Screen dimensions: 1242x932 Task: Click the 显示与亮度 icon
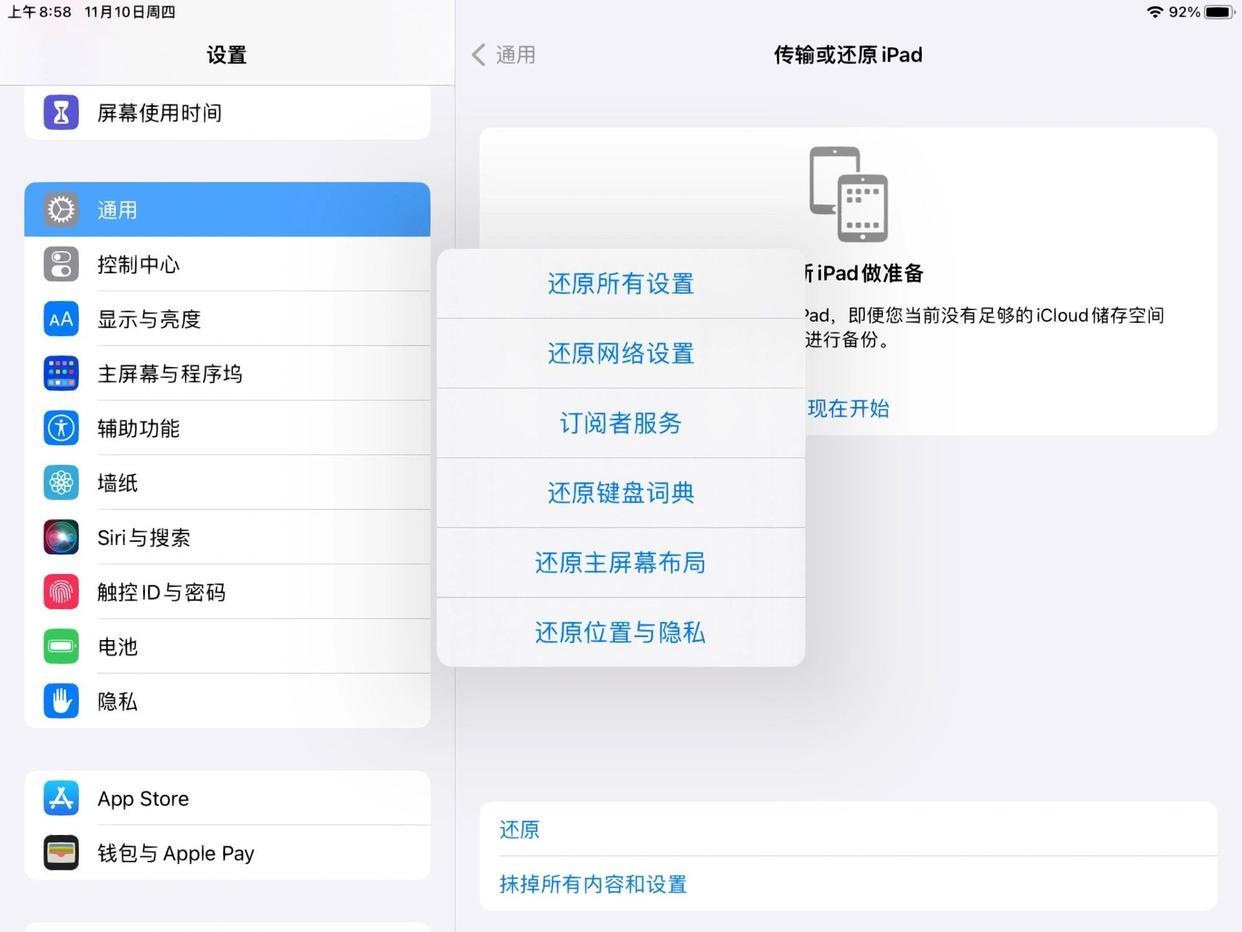(61, 319)
